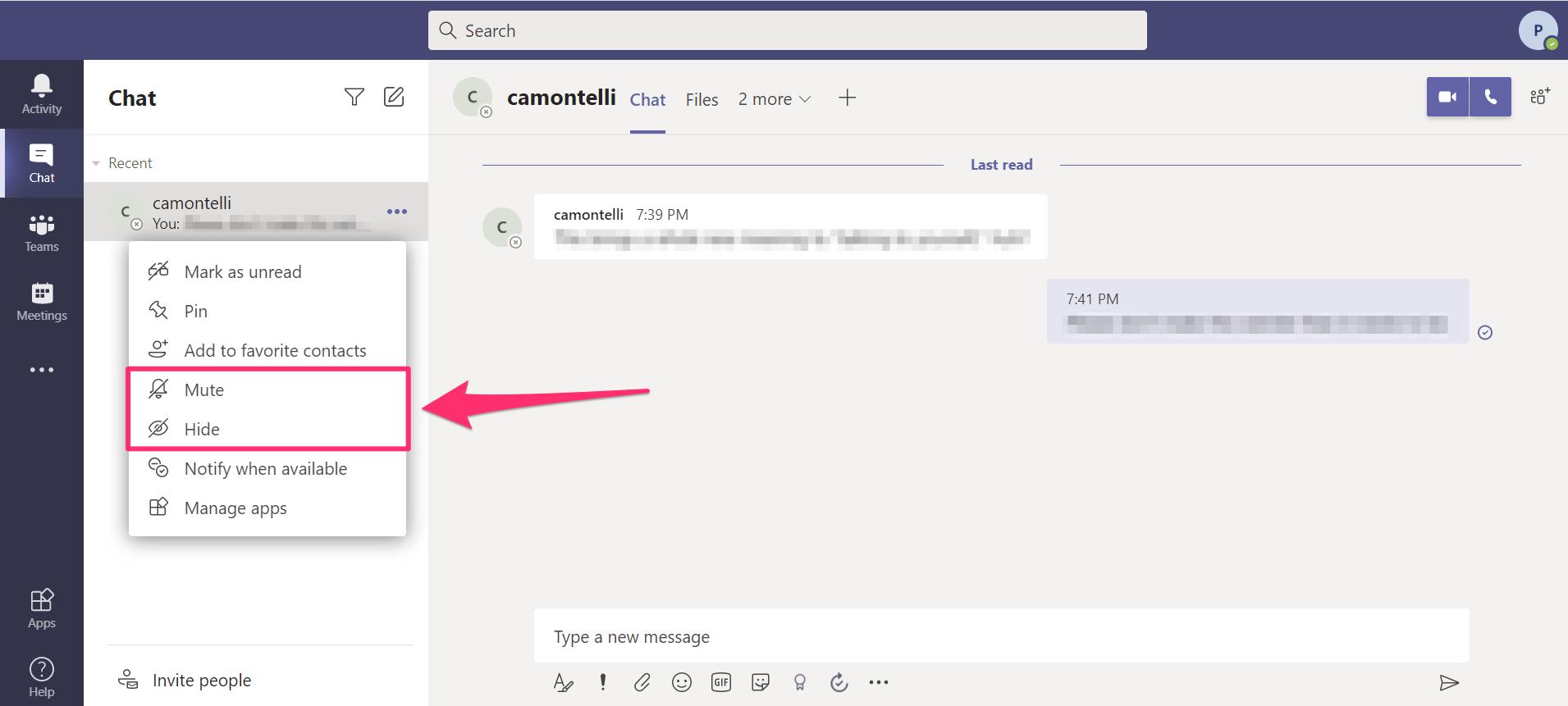Click the Search box
Image resolution: width=1568 pixels, height=706 pixels.
[788, 30]
